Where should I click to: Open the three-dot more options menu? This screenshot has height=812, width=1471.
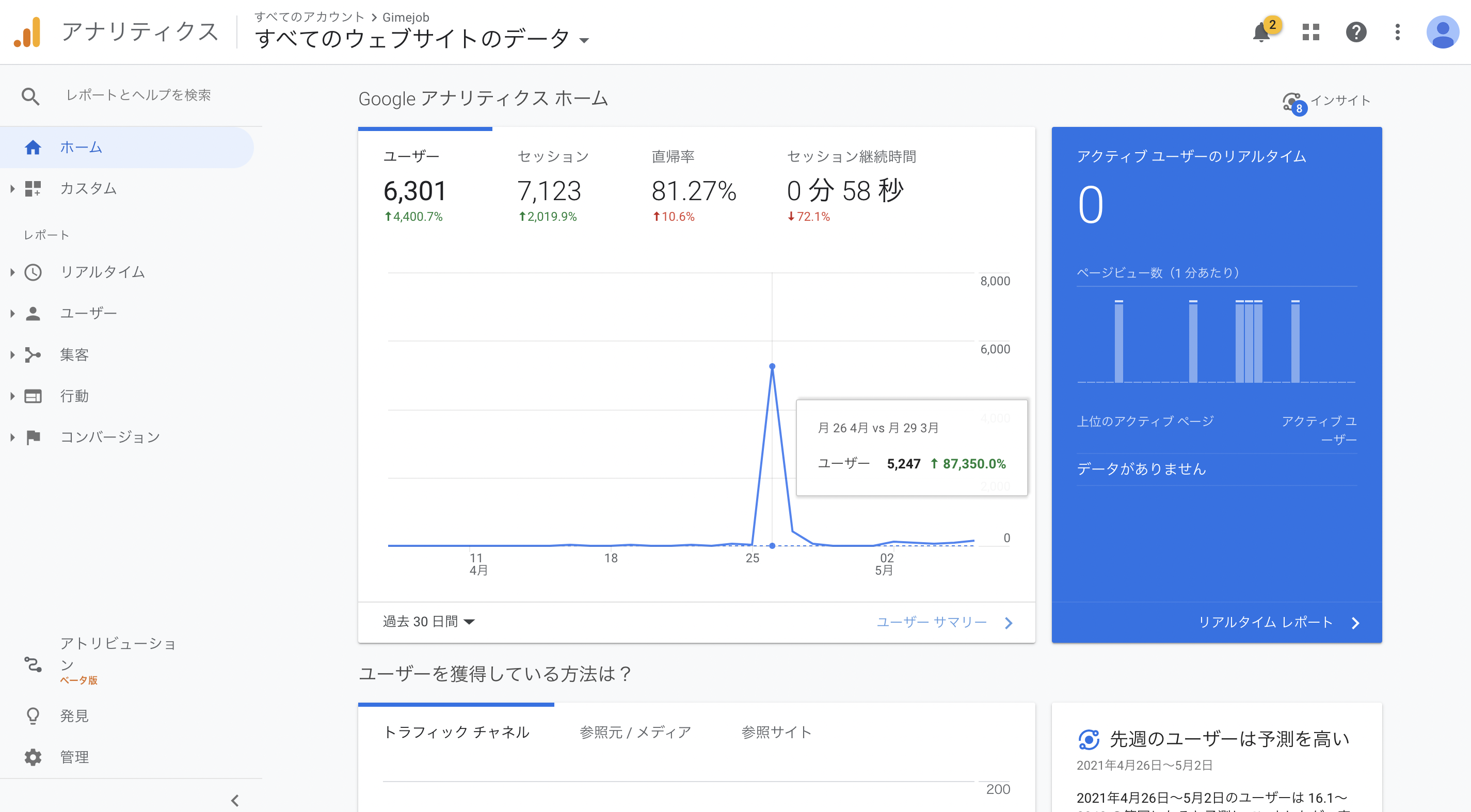click(x=1397, y=33)
